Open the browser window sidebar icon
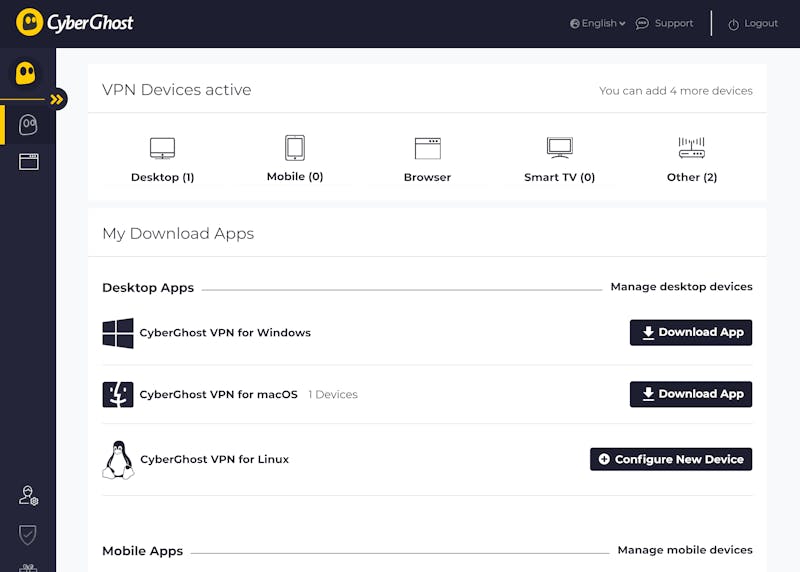 [x=29, y=162]
